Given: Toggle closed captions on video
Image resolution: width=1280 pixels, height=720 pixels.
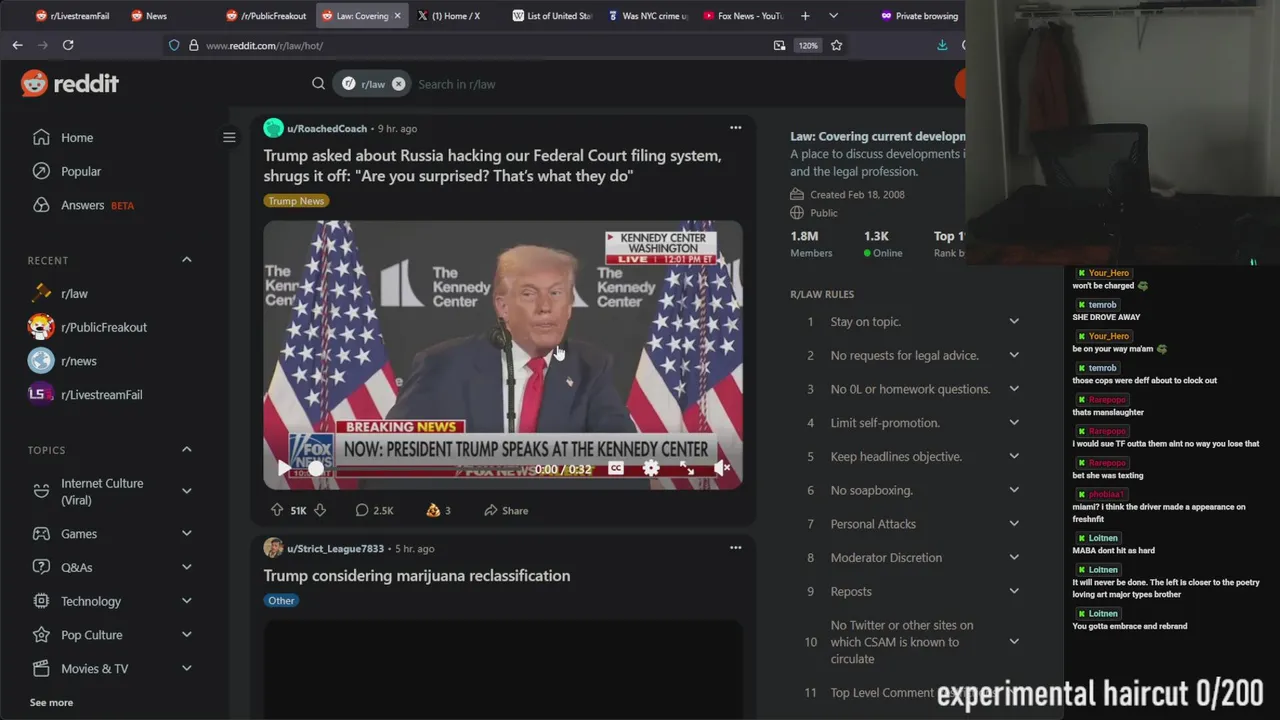Looking at the screenshot, I should click(x=616, y=468).
